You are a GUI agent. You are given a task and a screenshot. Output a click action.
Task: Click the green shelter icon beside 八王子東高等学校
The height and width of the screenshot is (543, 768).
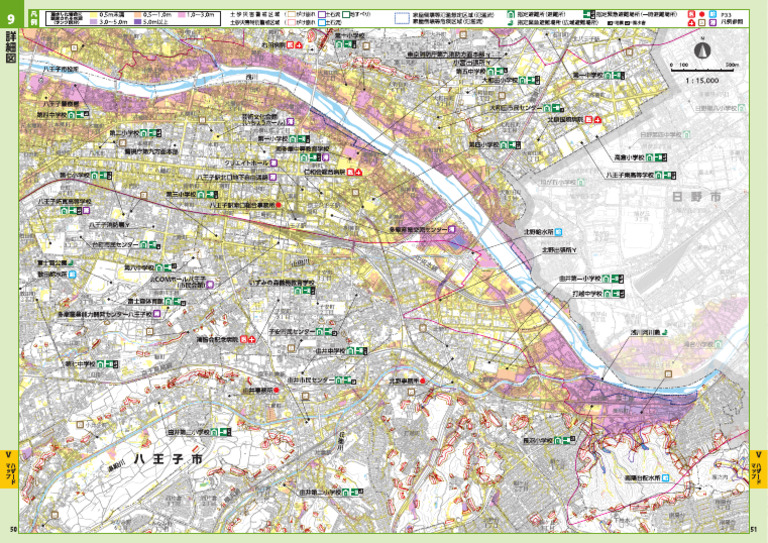coord(659,175)
